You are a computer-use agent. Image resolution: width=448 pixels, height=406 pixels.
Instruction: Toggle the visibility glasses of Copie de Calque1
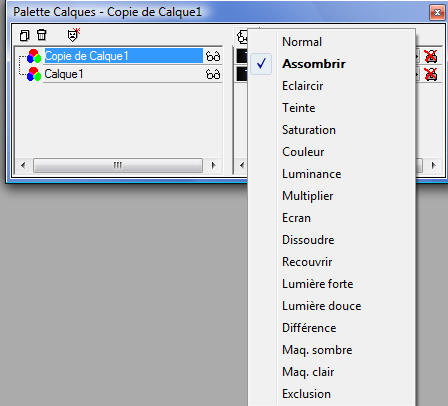point(213,56)
